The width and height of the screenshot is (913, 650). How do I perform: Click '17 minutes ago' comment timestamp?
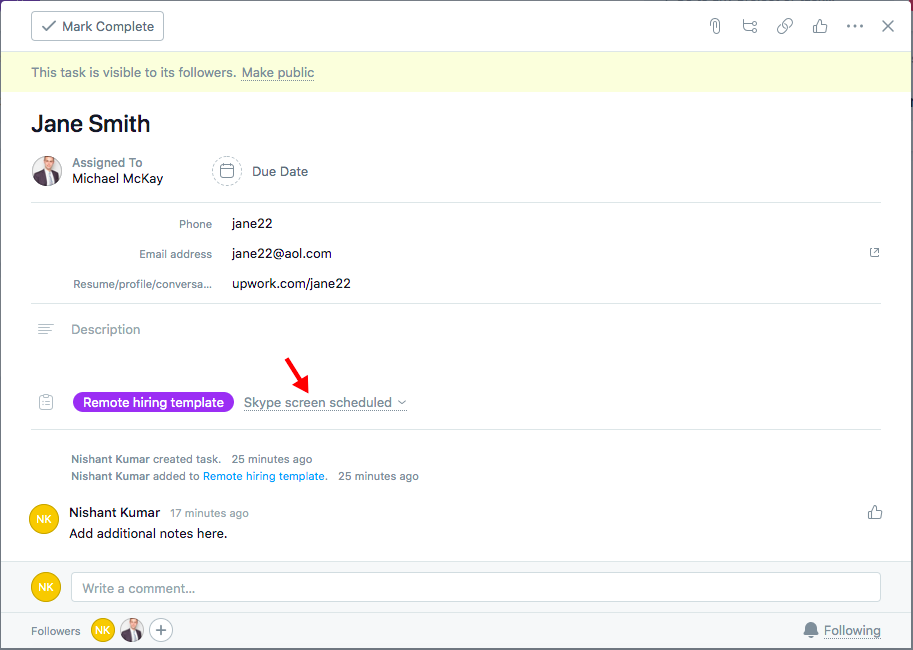209,513
